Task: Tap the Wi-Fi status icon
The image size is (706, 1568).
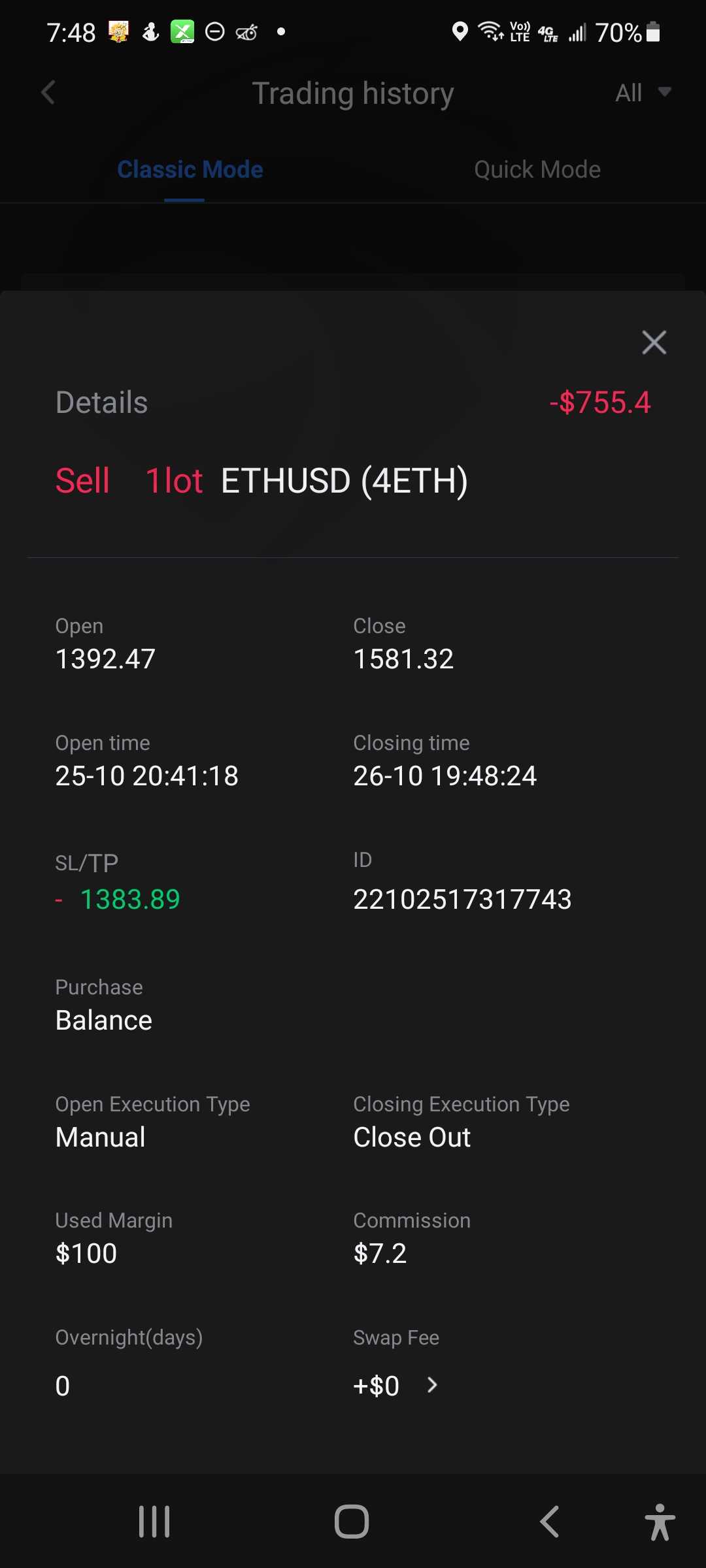Action: pos(490,31)
